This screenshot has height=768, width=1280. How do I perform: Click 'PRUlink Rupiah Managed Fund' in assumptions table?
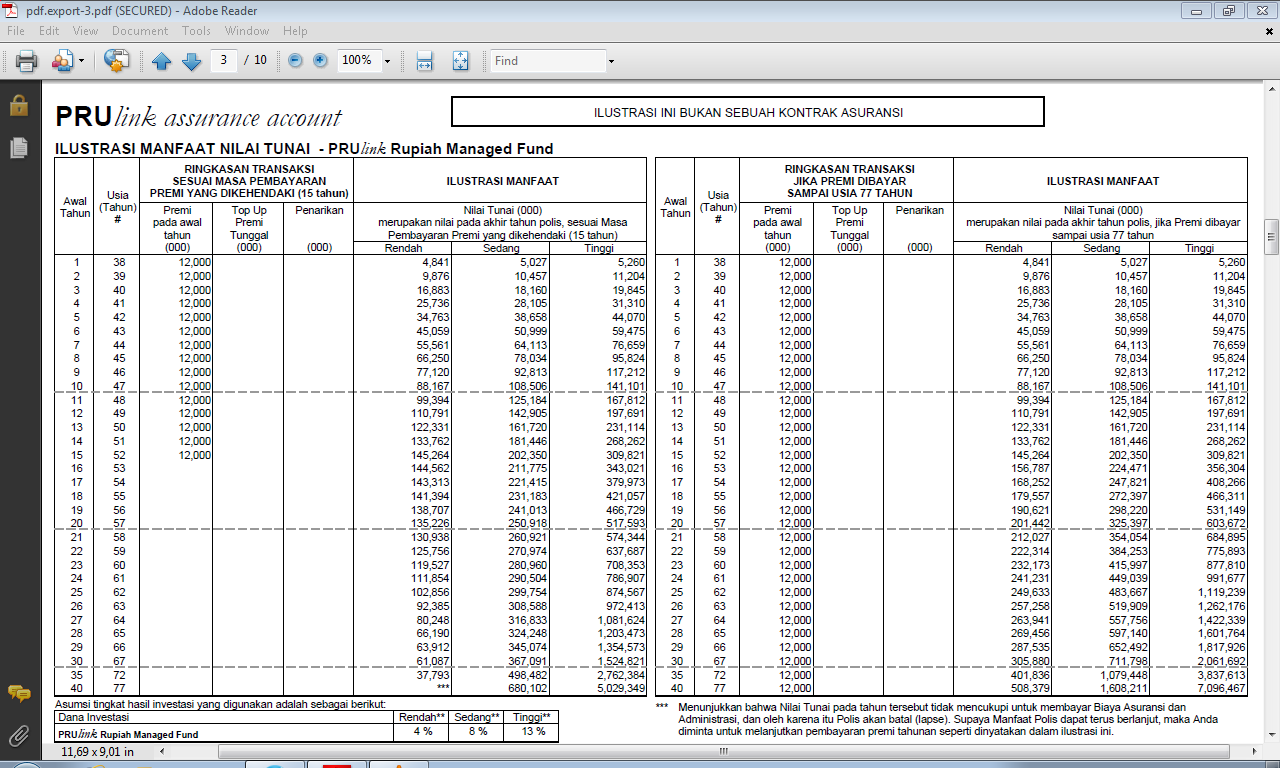pyautogui.click(x=128, y=733)
